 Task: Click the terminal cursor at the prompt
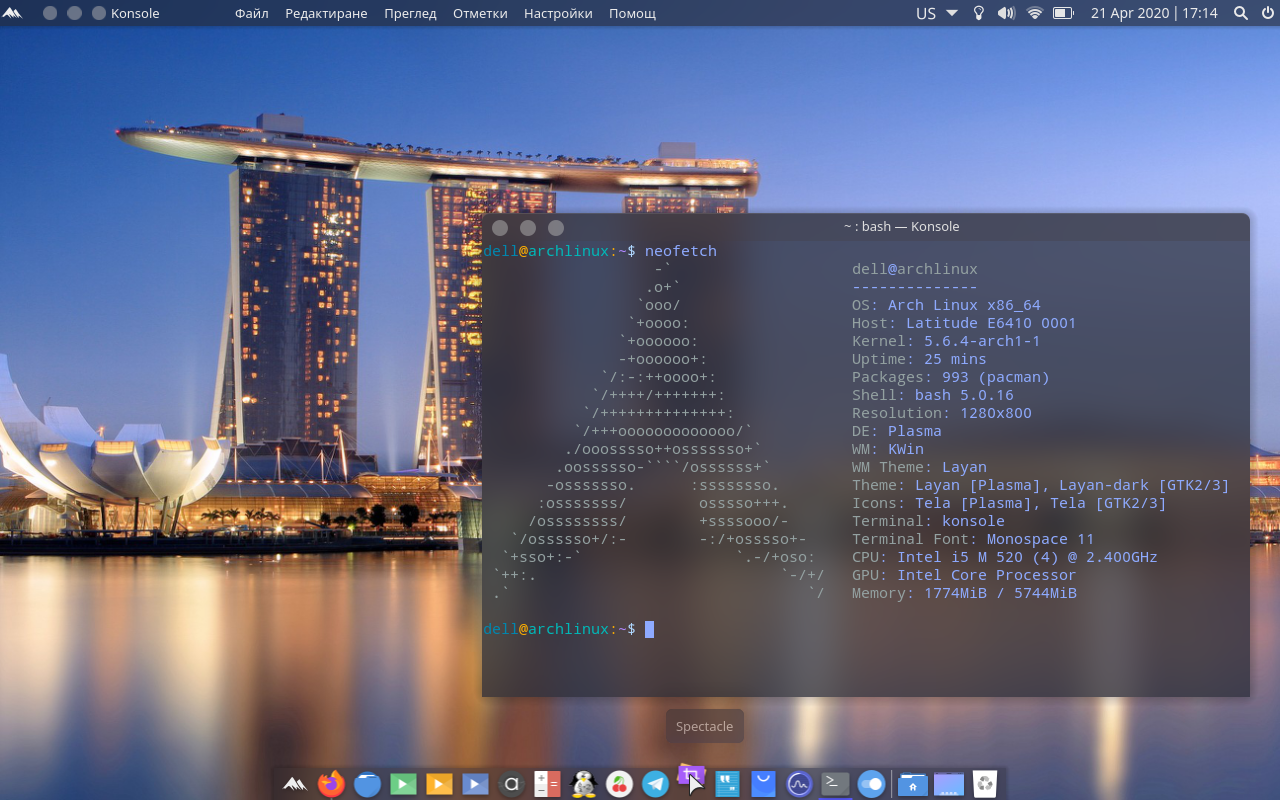649,629
